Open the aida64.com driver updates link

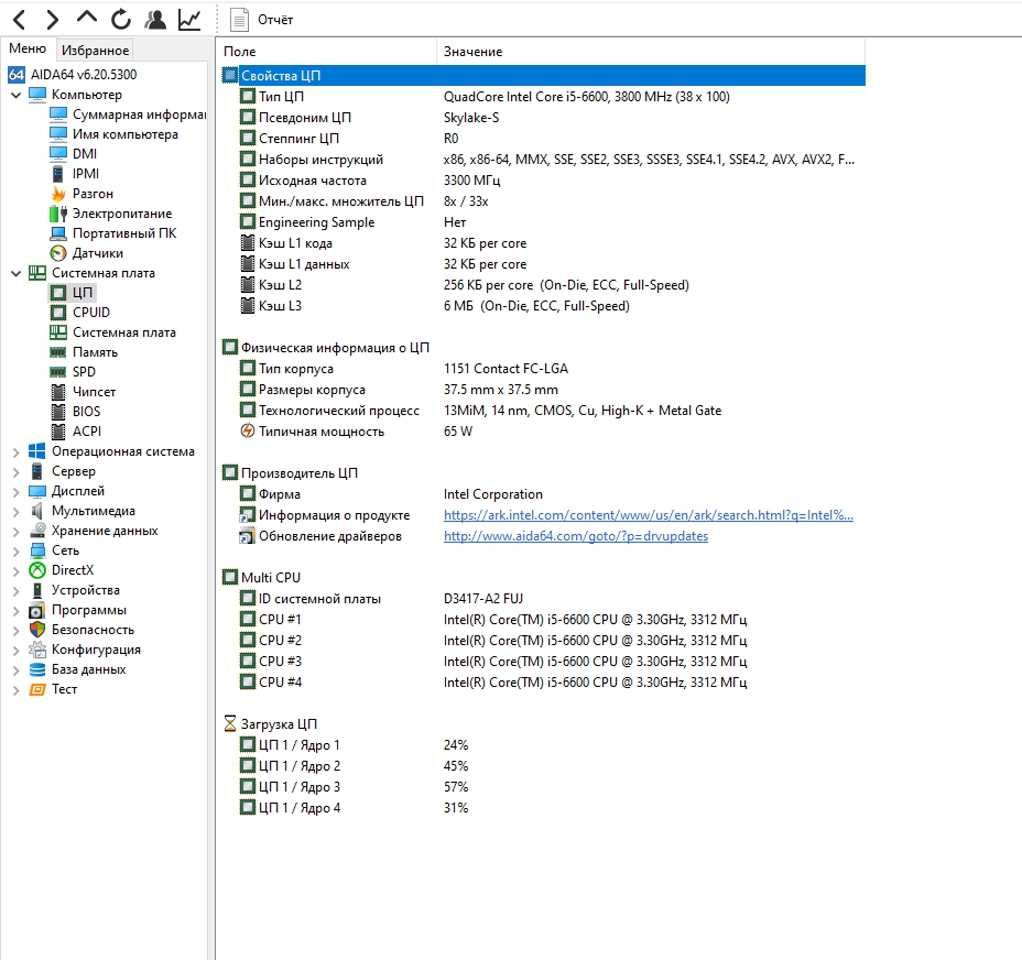(x=576, y=536)
